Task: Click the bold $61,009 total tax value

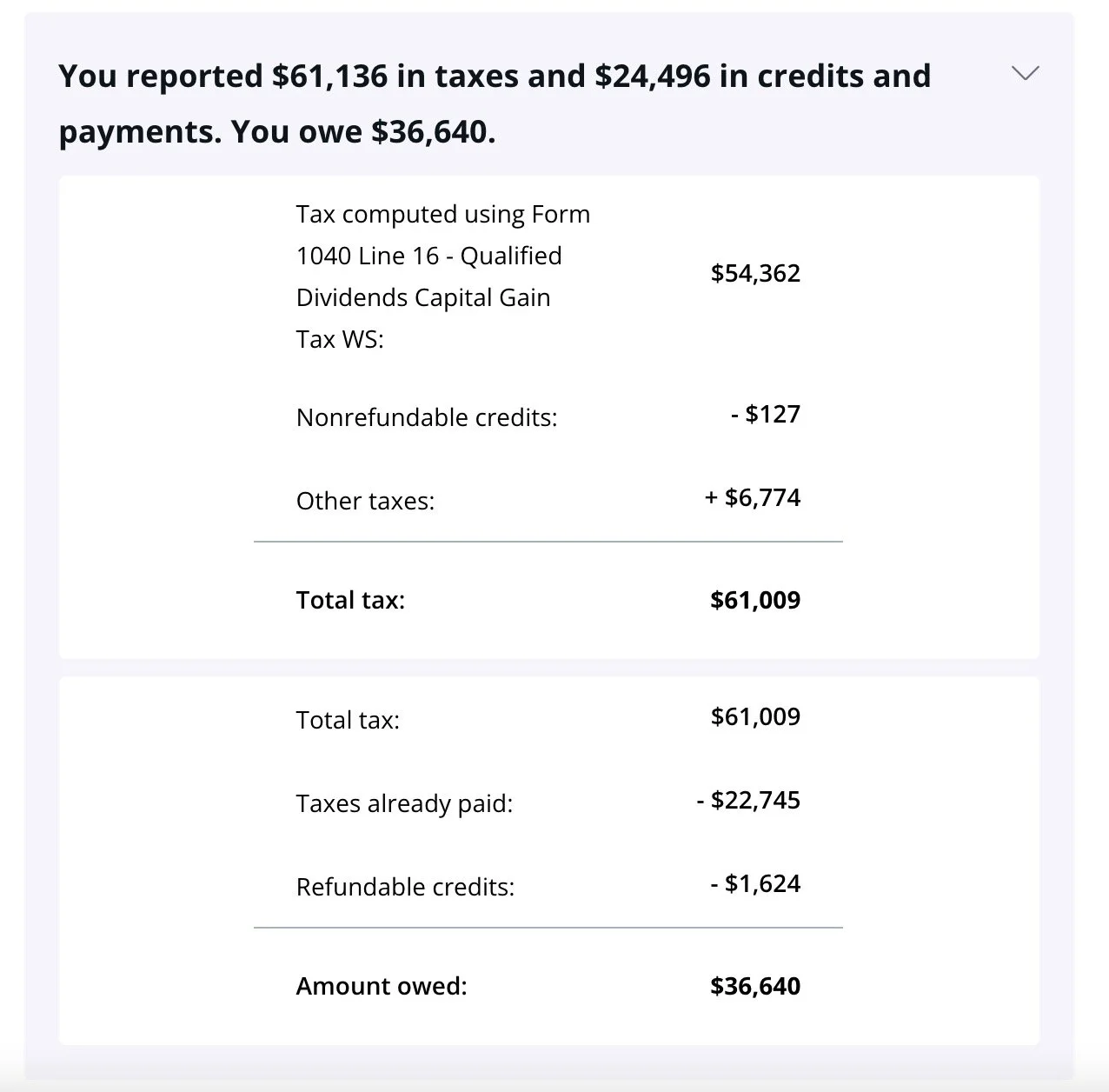Action: 755,600
